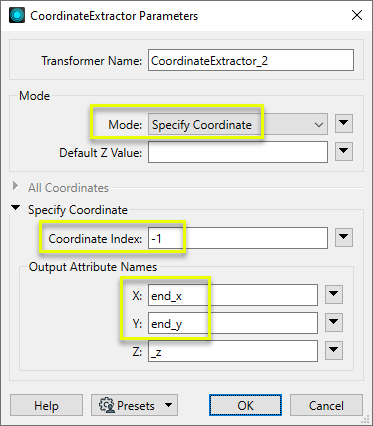The image size is (373, 426).
Task: Open Help for this transformer
Action: [46, 405]
